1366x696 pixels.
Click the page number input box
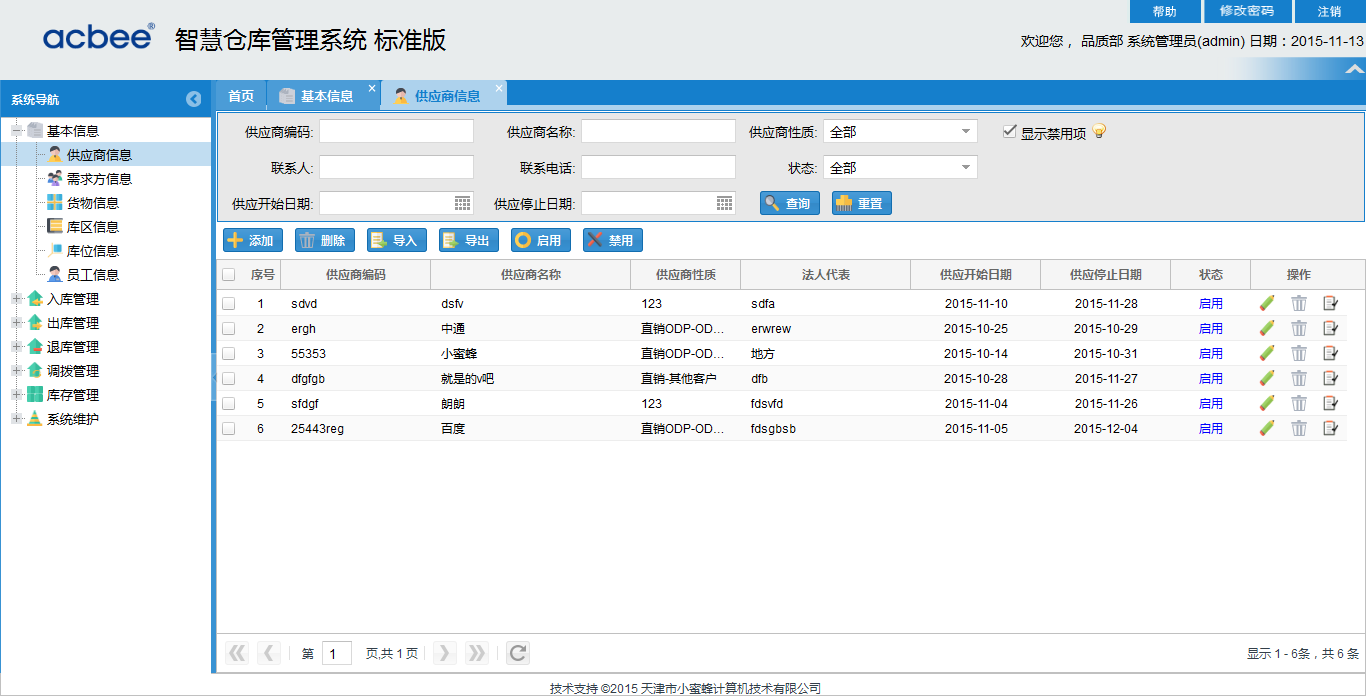tap(337, 653)
